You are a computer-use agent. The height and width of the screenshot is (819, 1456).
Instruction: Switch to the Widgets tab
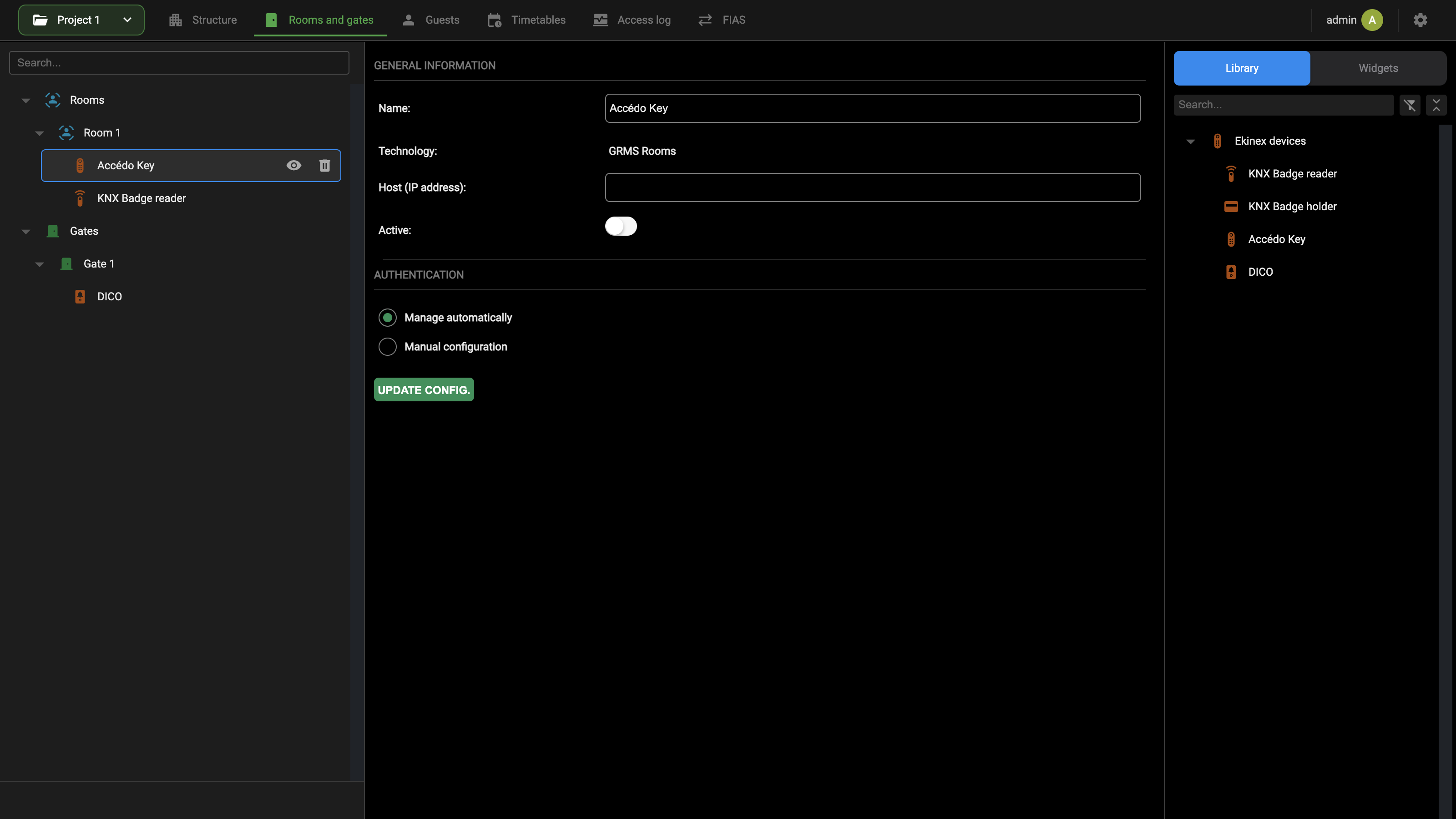coord(1378,68)
